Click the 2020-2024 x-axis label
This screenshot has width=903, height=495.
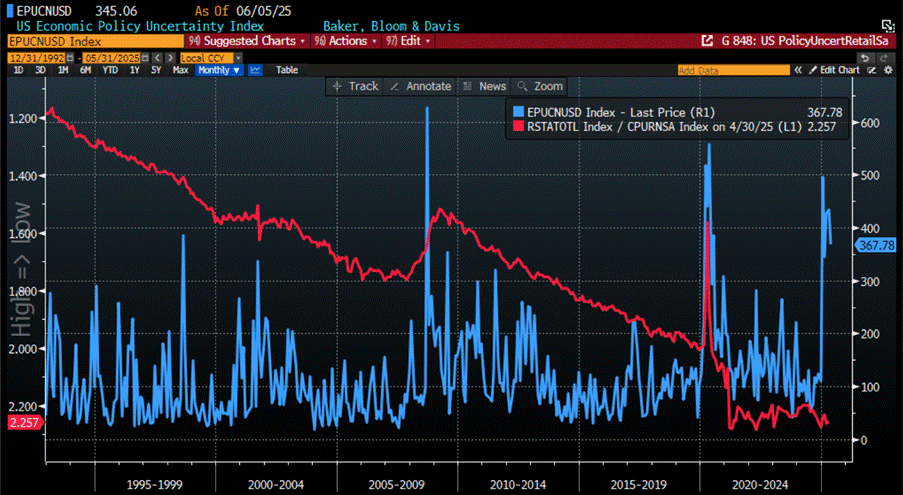760,485
